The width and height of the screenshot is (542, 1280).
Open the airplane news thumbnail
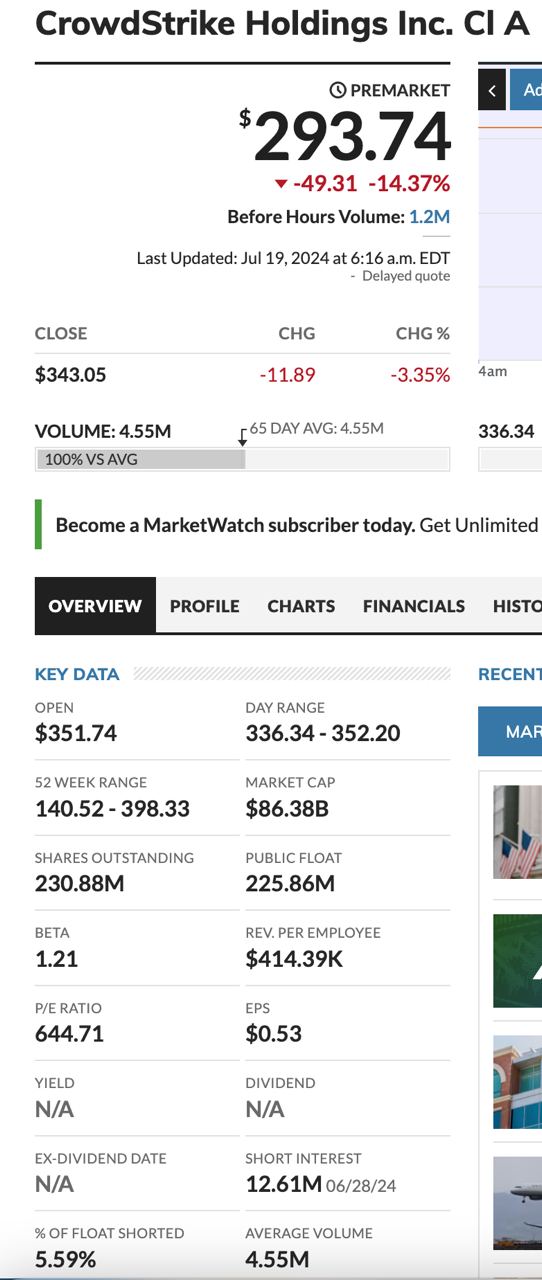click(x=517, y=1203)
